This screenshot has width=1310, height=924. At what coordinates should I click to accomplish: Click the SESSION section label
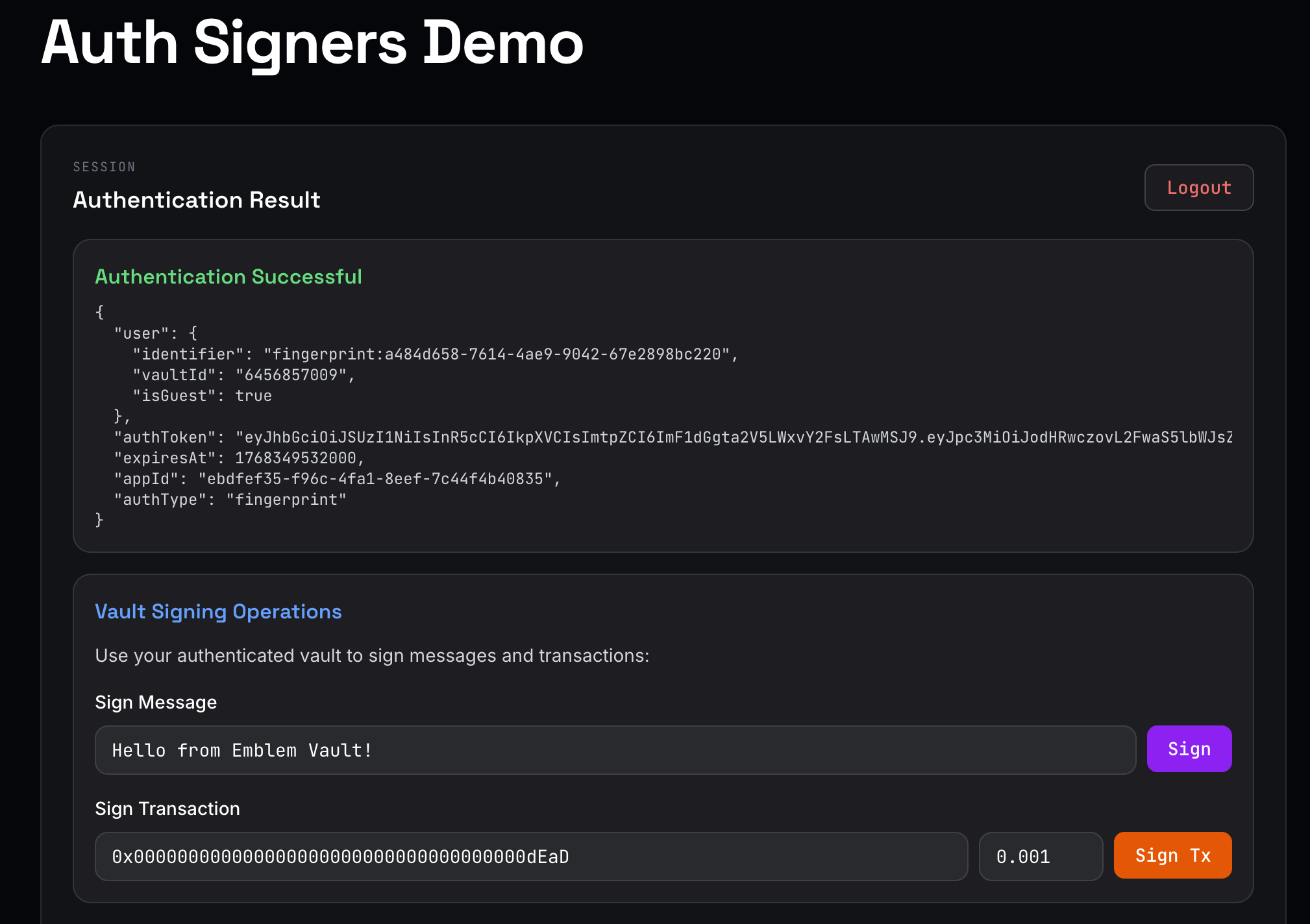[104, 167]
